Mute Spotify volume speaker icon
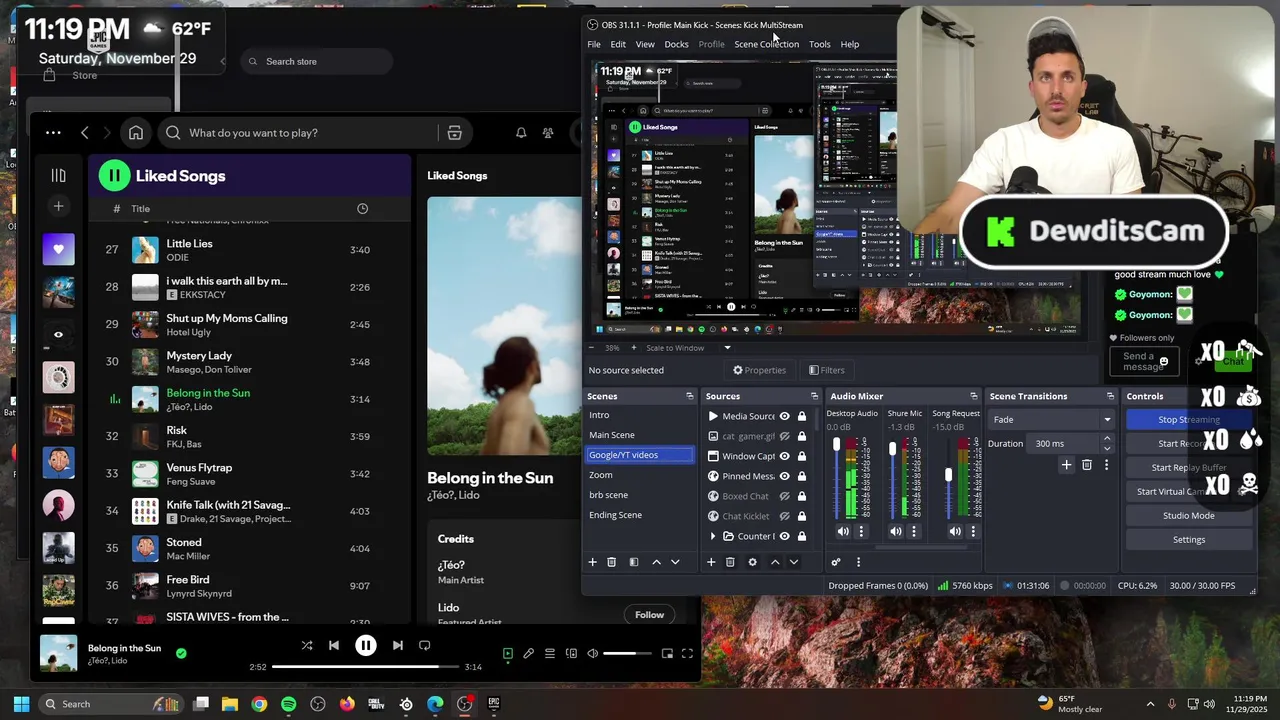 [x=592, y=653]
